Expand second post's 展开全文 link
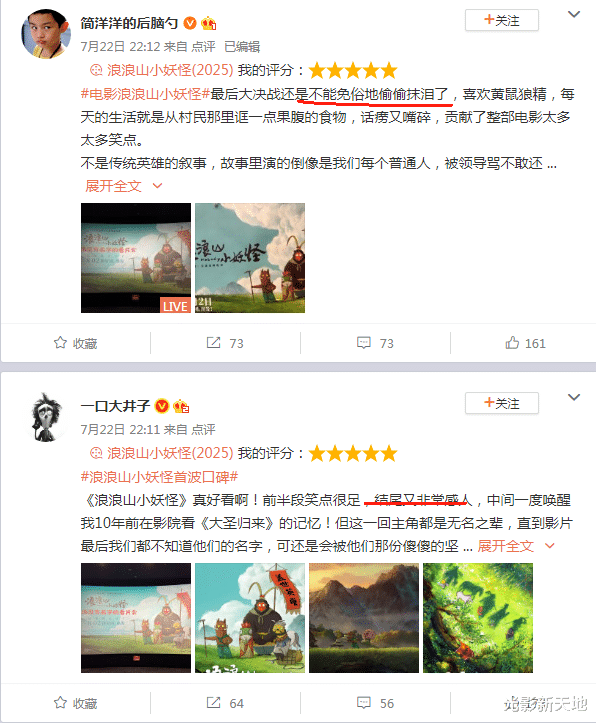This screenshot has width=596, height=723. [x=515, y=546]
